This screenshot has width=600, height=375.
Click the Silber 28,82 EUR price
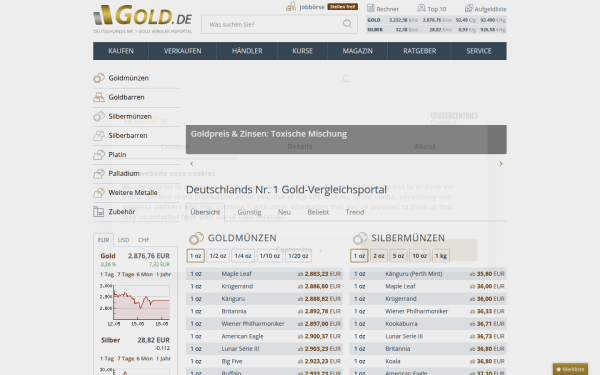click(153, 340)
